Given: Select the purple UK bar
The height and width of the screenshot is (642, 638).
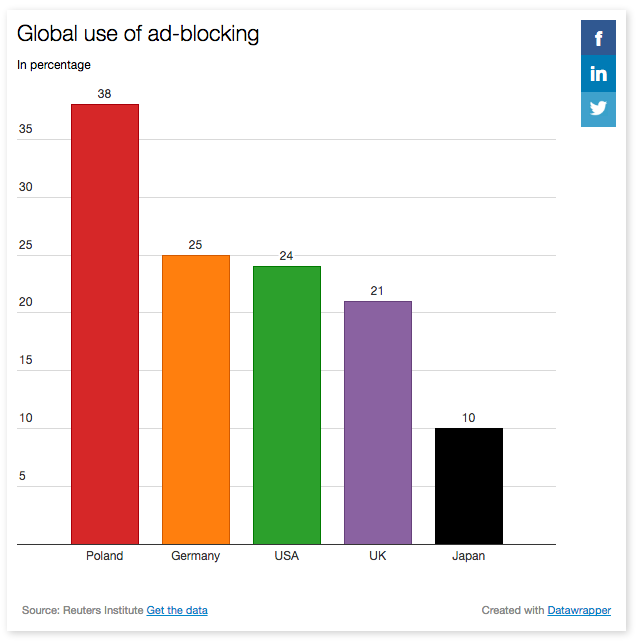Looking at the screenshot, I should (378, 422).
